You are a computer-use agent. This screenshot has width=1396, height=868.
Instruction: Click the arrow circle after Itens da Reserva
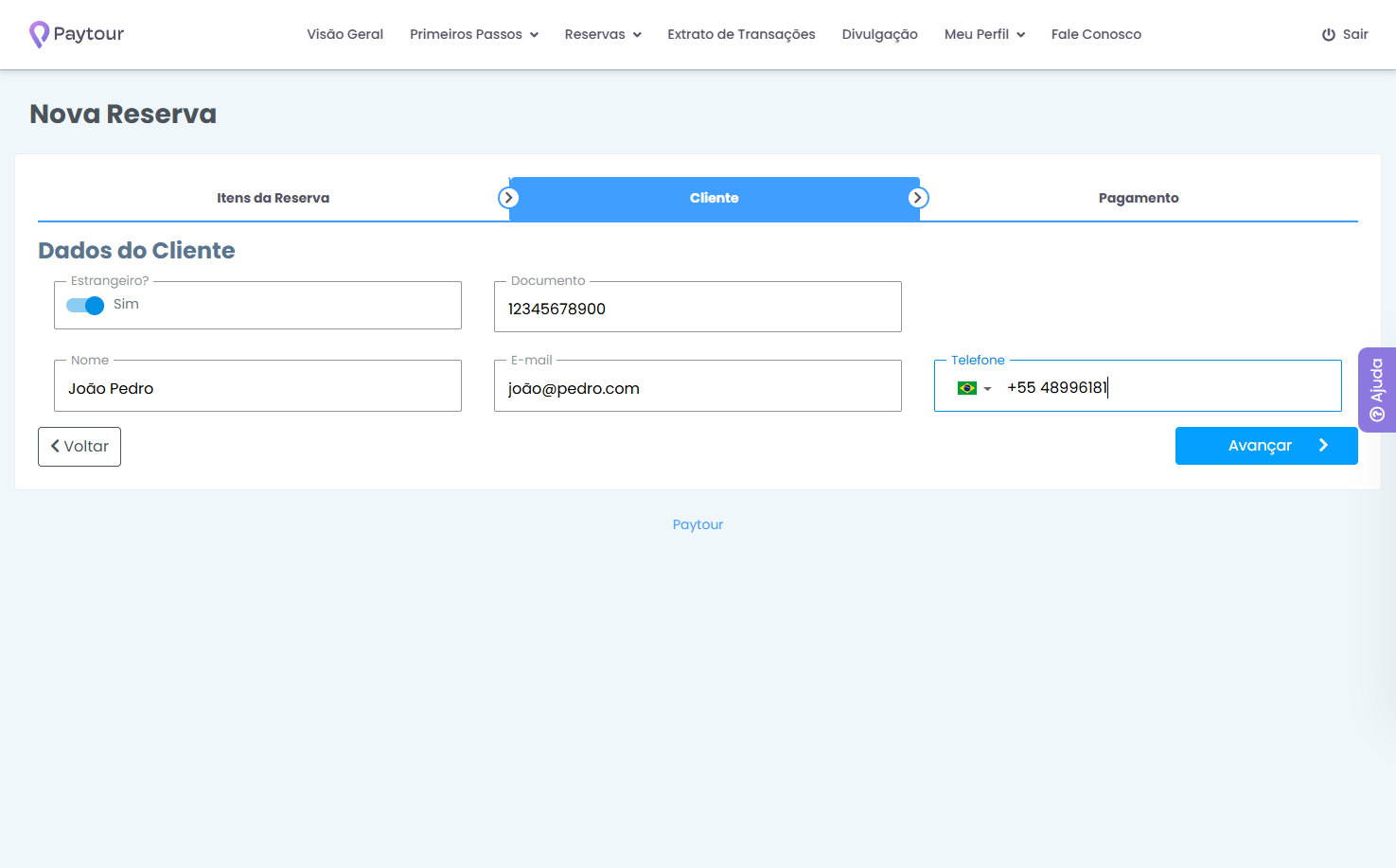(508, 198)
